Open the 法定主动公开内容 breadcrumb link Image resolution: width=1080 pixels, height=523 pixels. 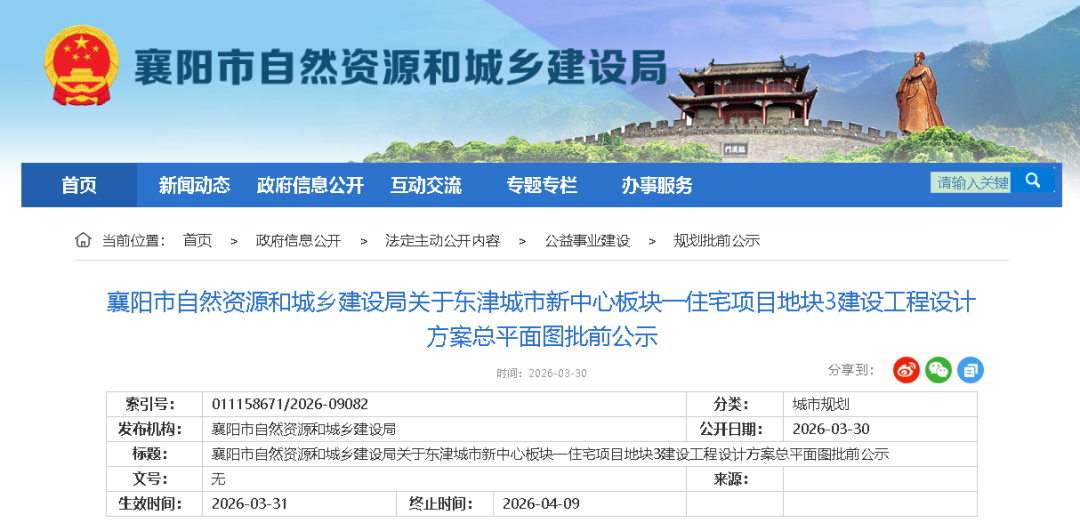click(442, 241)
